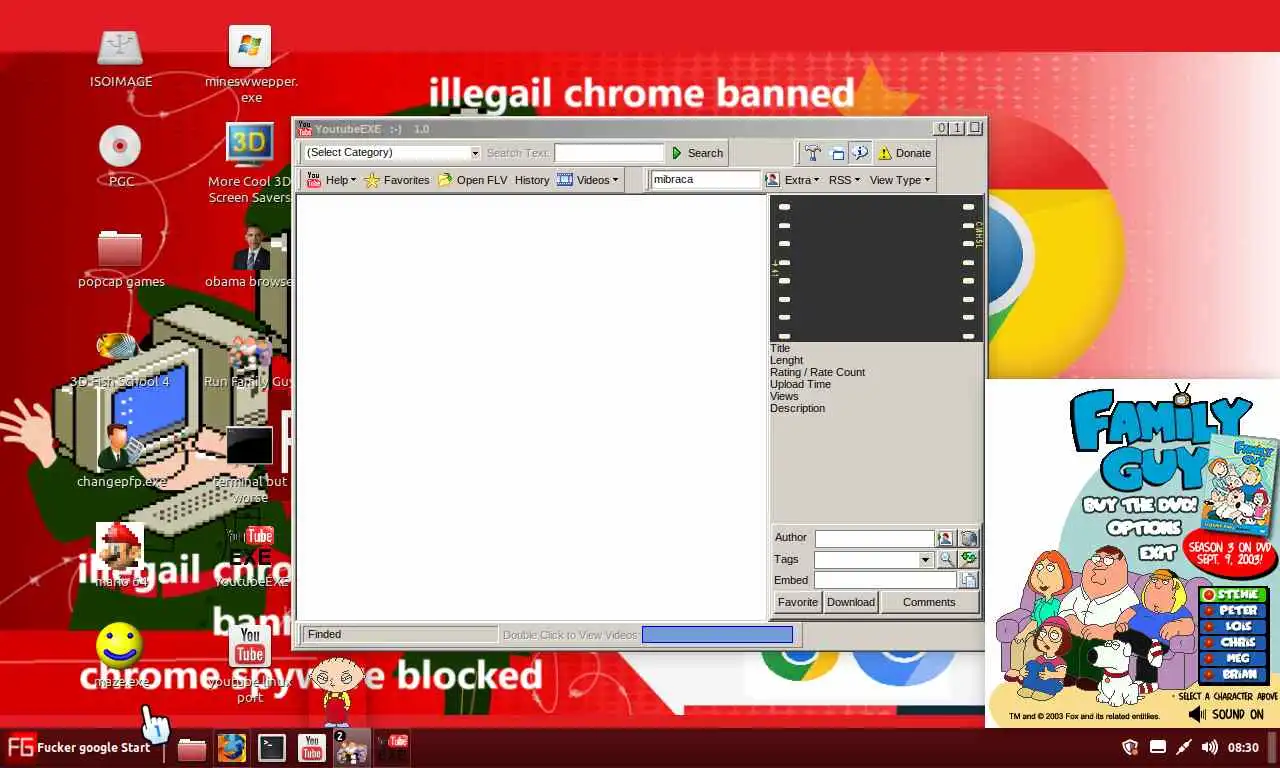
Task: Open the terminal but worse icon
Action: click(x=250, y=464)
